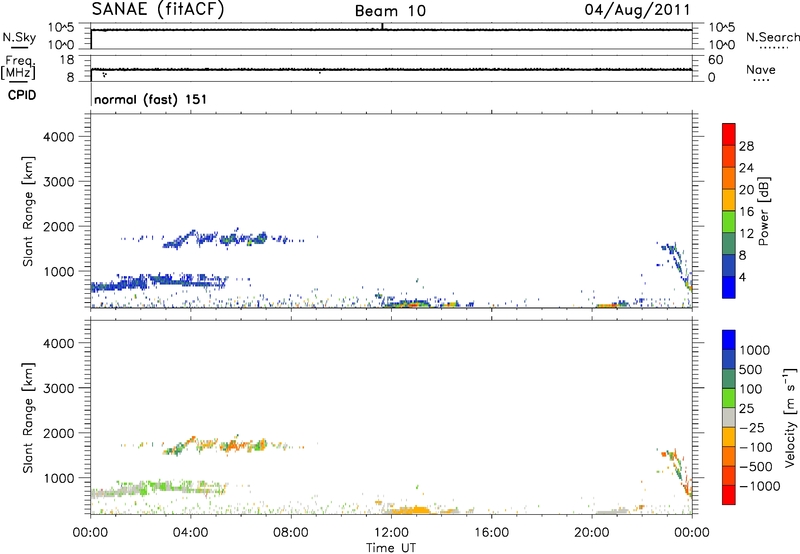Click the '08:00' time axis label
800x554 pixels.
[x=290, y=533]
